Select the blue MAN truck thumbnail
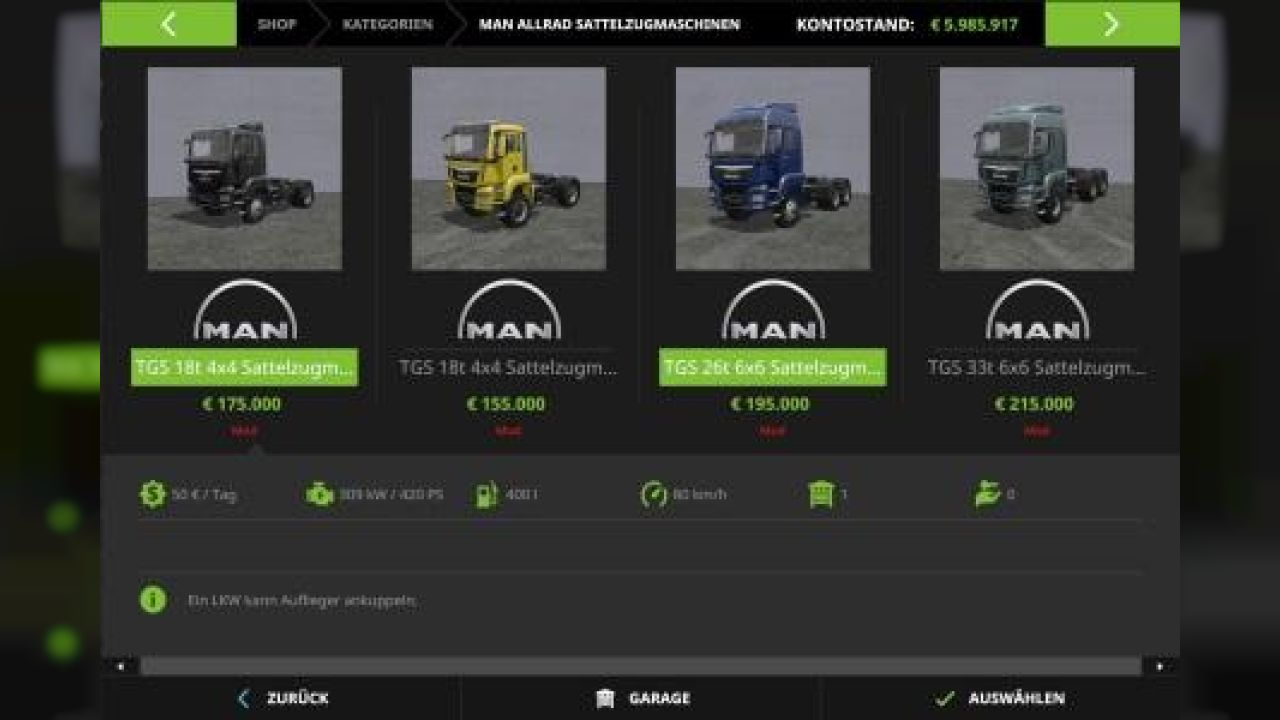The image size is (1280, 720). click(x=773, y=168)
